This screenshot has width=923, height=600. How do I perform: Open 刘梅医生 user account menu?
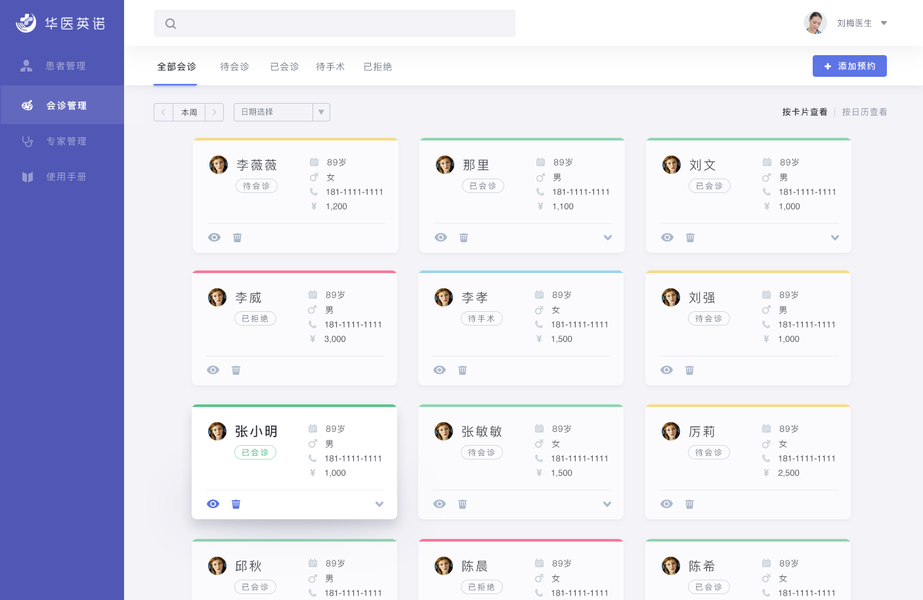tap(848, 23)
